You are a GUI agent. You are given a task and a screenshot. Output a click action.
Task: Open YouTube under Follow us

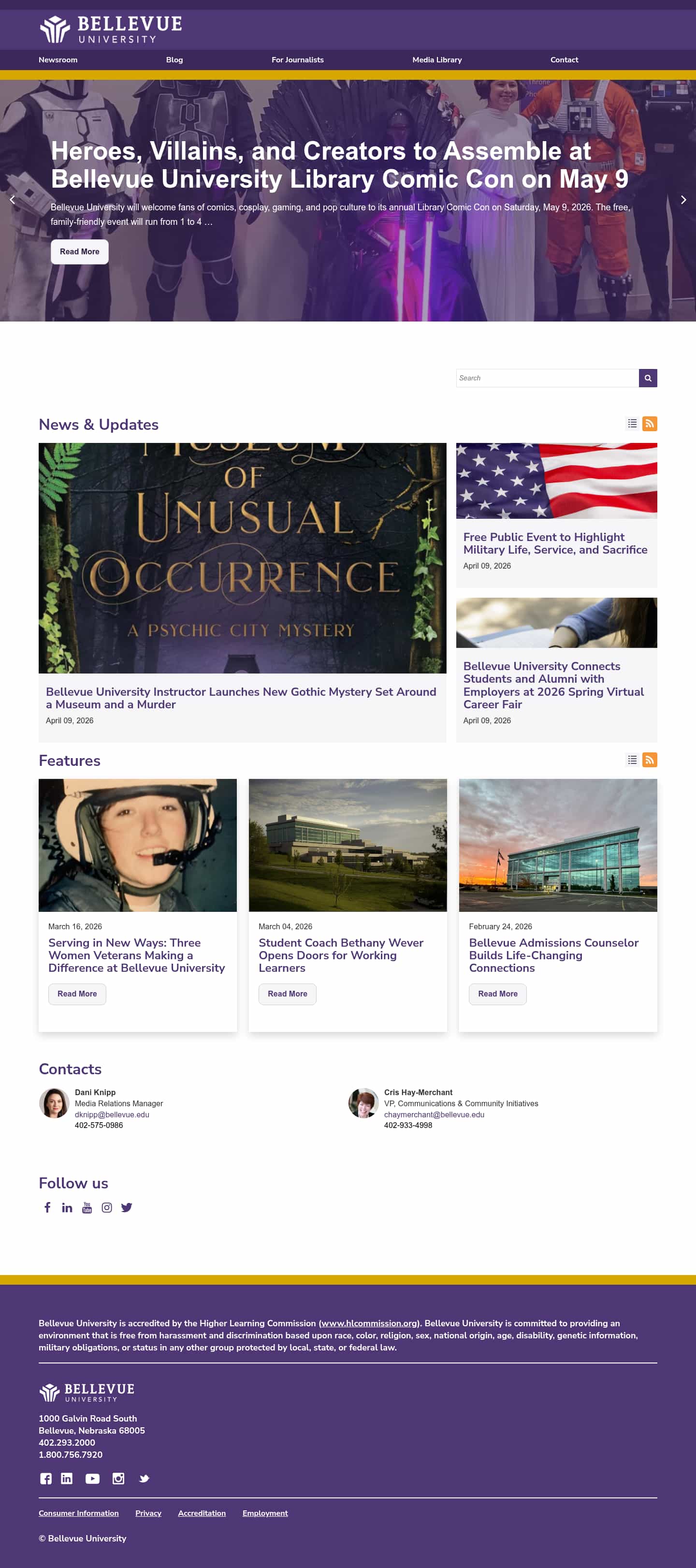(x=87, y=1208)
